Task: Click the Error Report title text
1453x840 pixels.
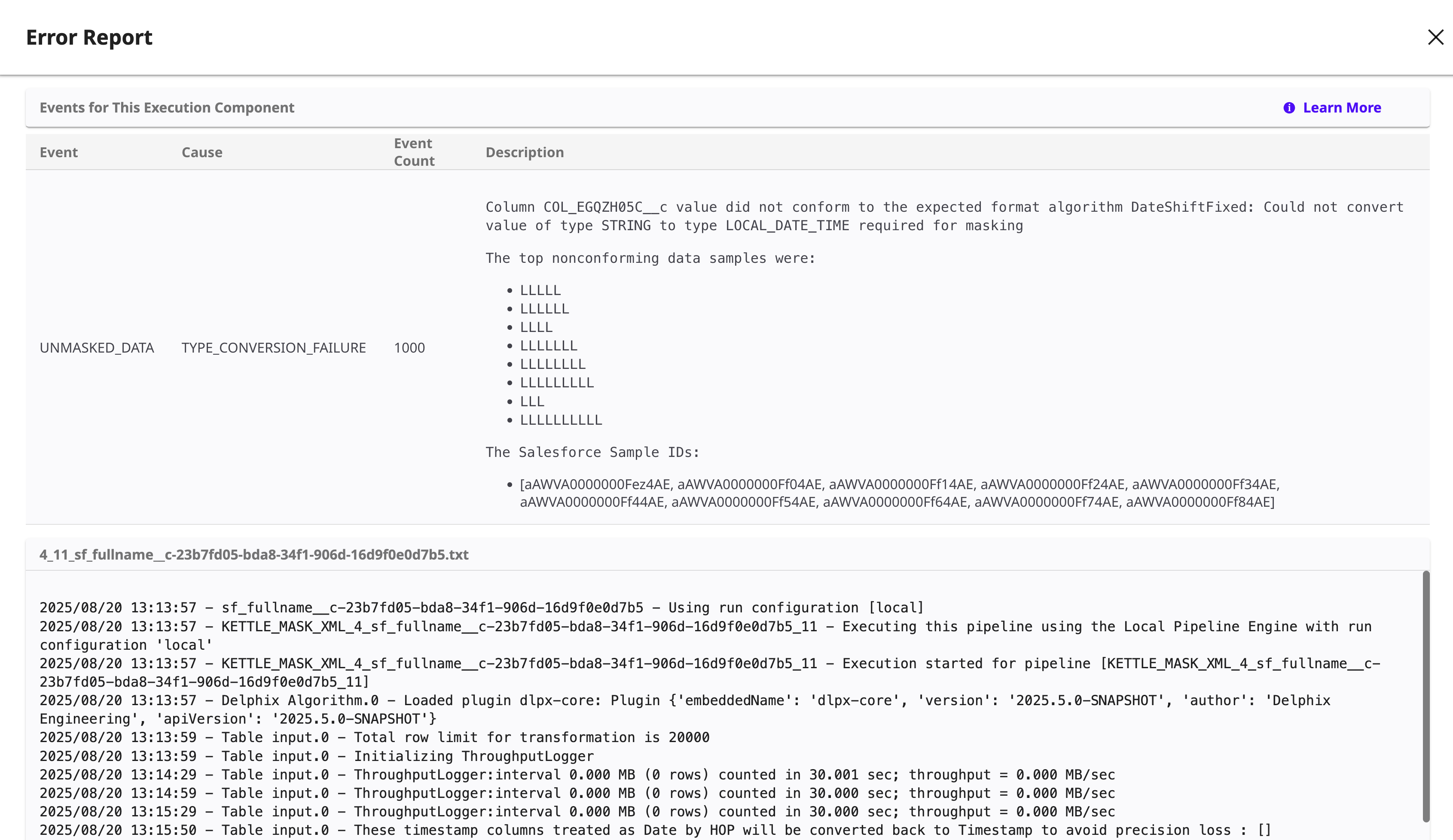Action: (89, 37)
